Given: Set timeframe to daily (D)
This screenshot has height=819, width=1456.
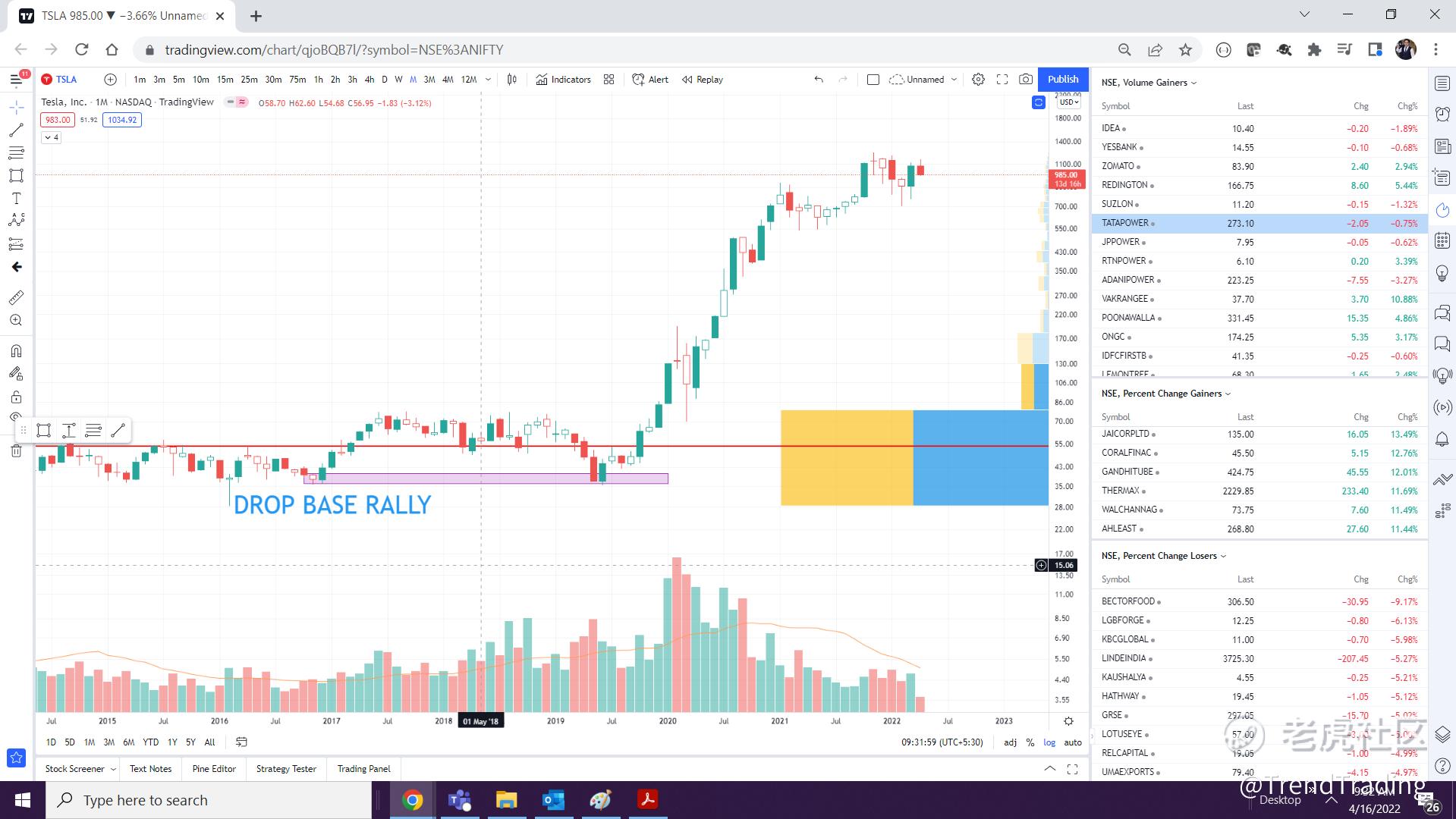Looking at the screenshot, I should point(385,80).
